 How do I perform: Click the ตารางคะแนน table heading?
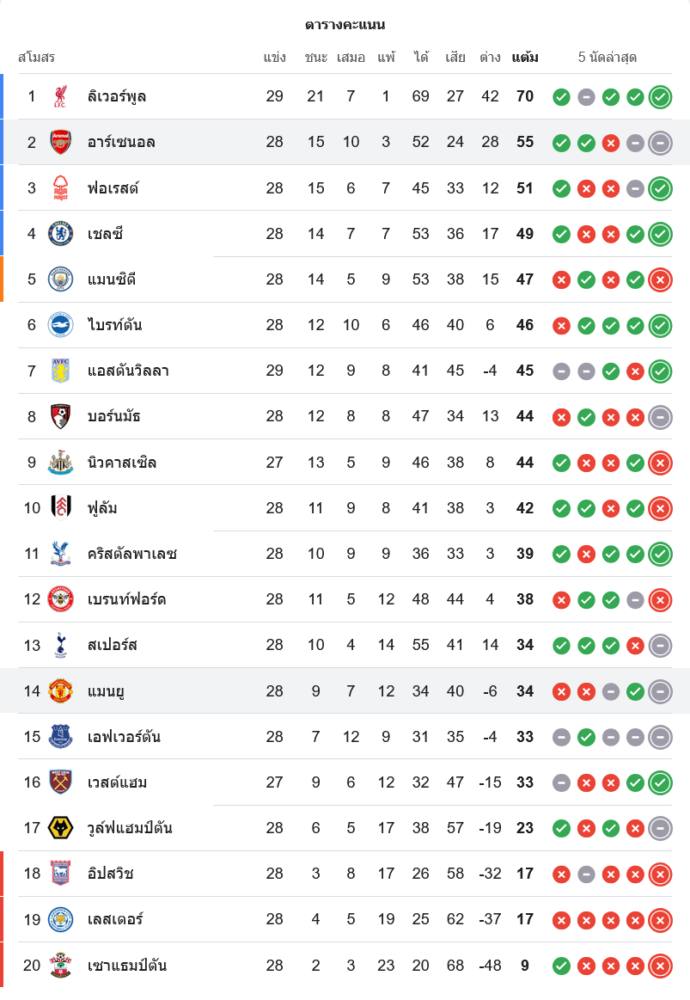[345, 24]
